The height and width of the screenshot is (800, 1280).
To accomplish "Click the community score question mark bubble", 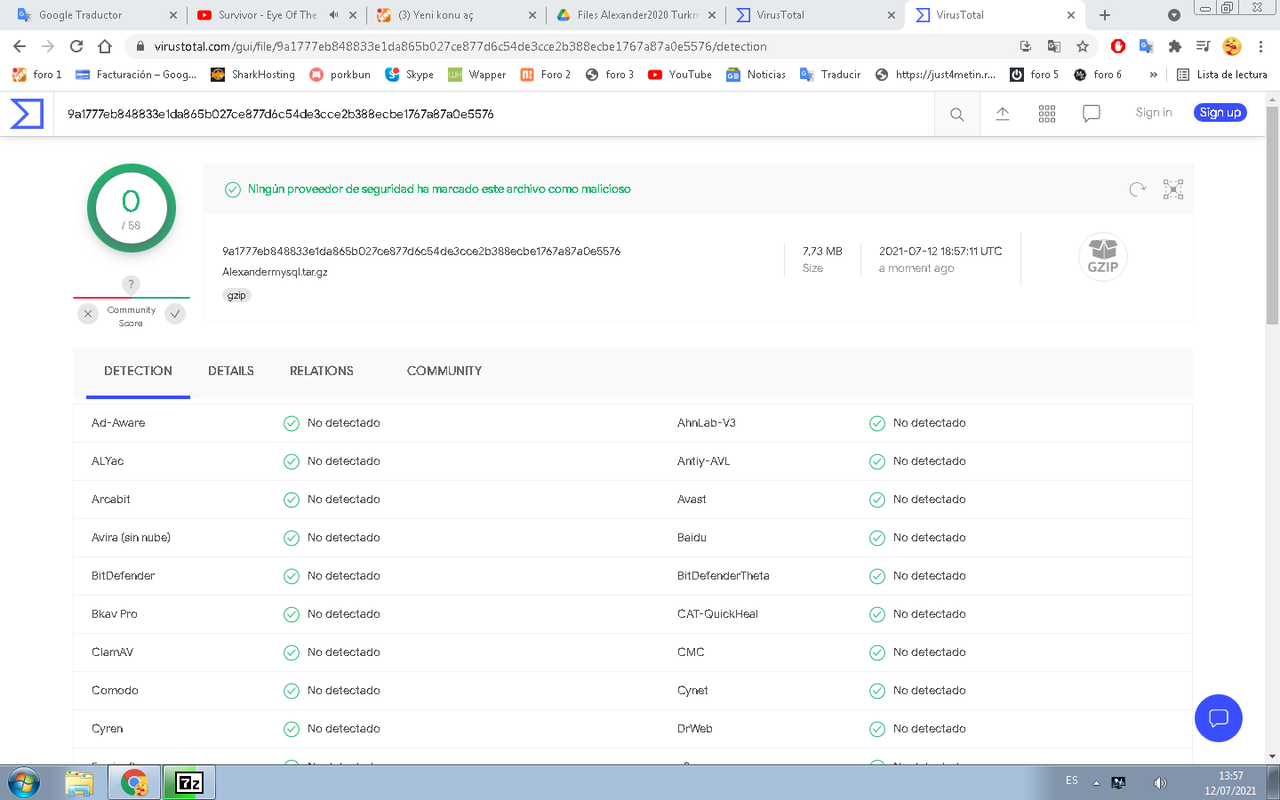I will 131,285.
